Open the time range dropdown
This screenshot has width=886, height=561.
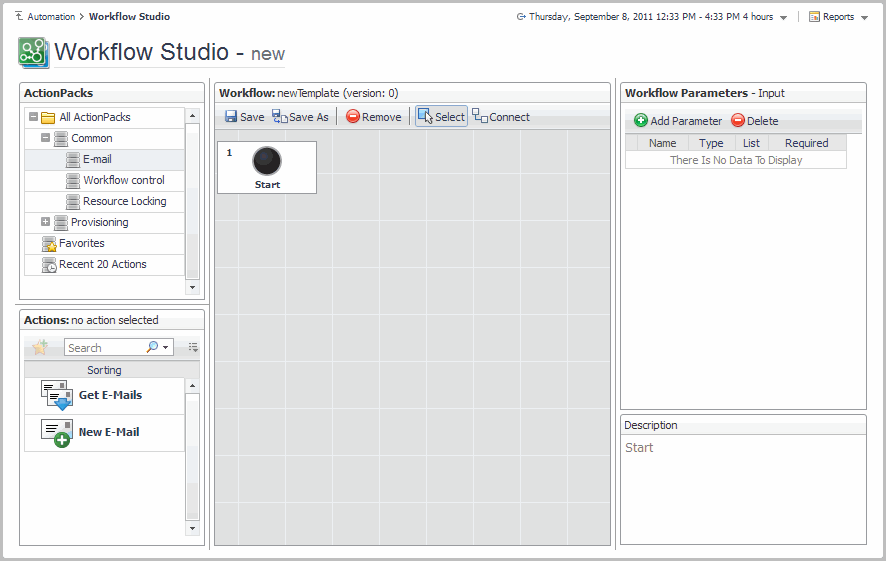(x=783, y=17)
